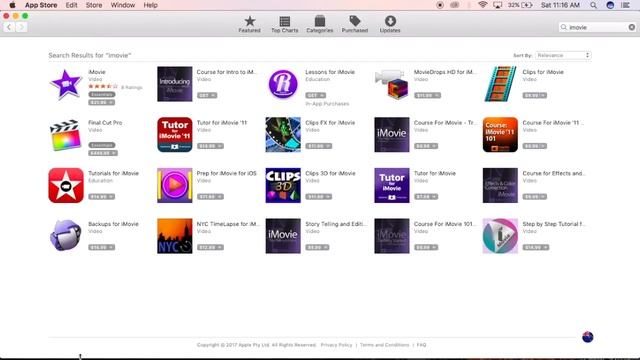Open the NYC TimeLapse for iMovie icon
This screenshot has height=360, width=640.
point(175,236)
